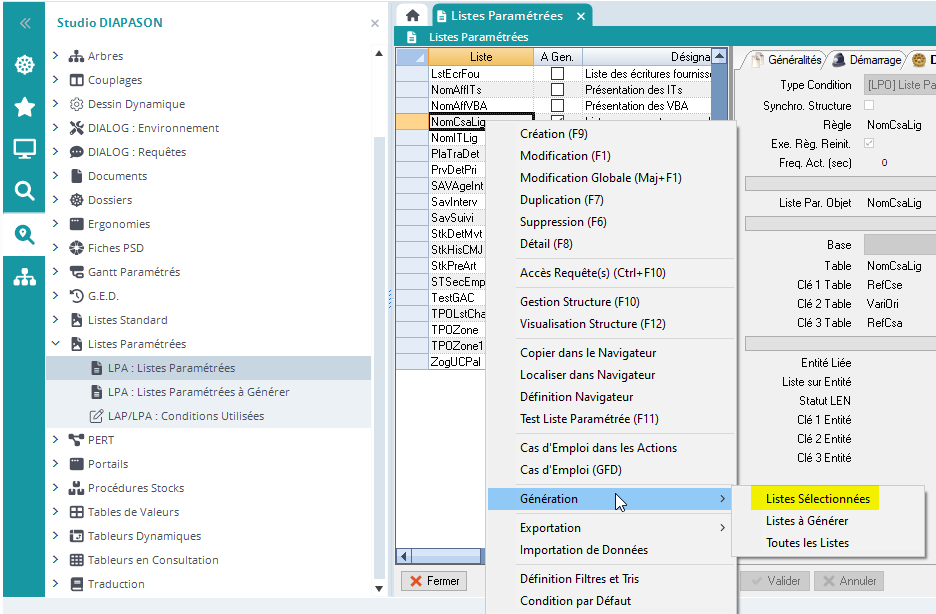The height and width of the screenshot is (614, 936).
Task: Click the magnifying glass search sidebar icon
Action: click(x=24, y=191)
